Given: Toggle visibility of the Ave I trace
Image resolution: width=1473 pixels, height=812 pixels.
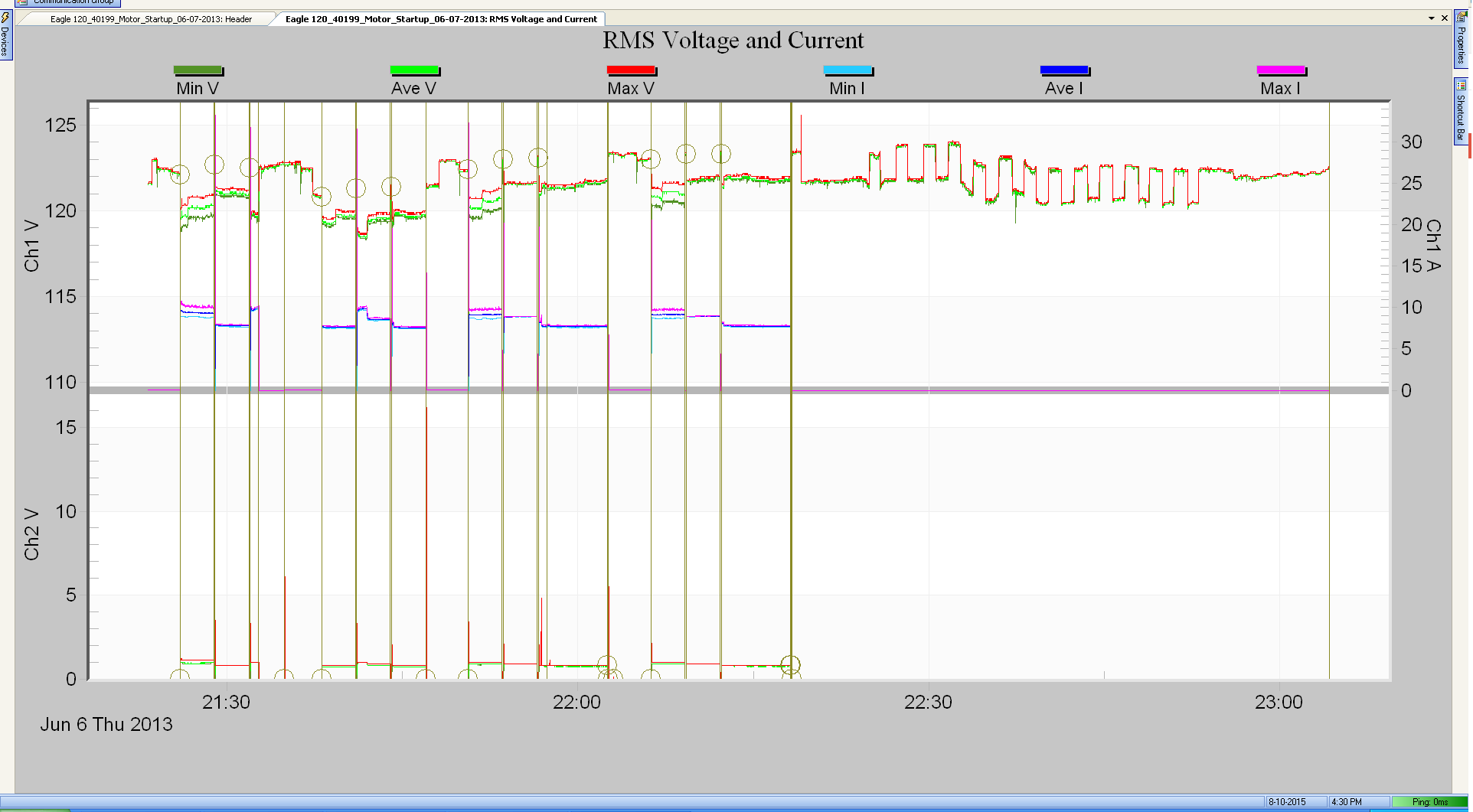Looking at the screenshot, I should 1065,70.
